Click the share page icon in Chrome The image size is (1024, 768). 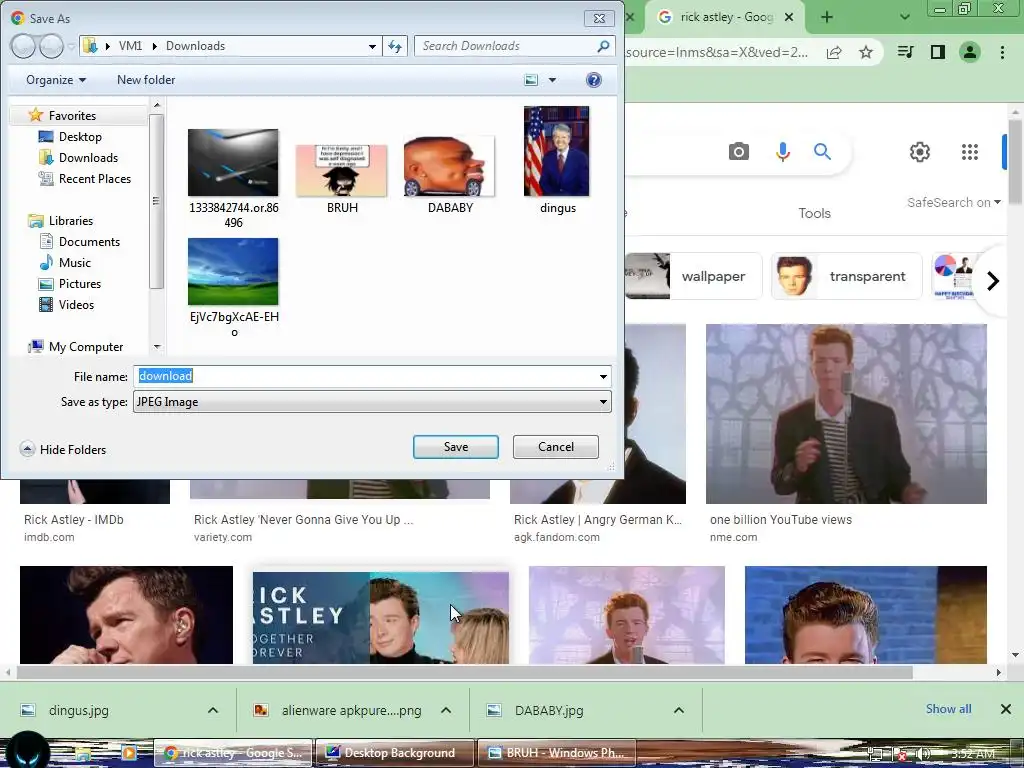coord(834,52)
